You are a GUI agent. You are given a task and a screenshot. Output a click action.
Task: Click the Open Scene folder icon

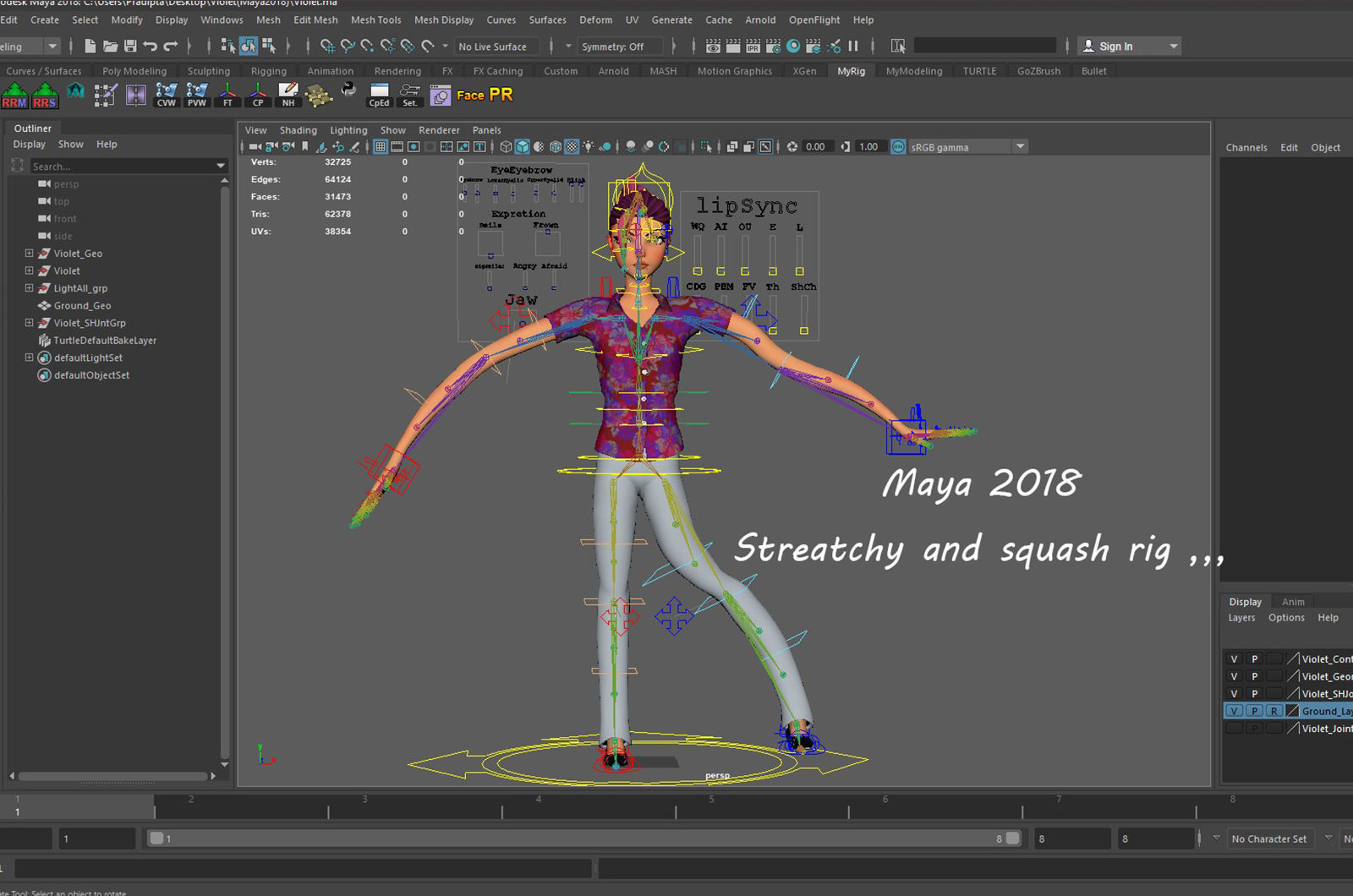click(111, 46)
